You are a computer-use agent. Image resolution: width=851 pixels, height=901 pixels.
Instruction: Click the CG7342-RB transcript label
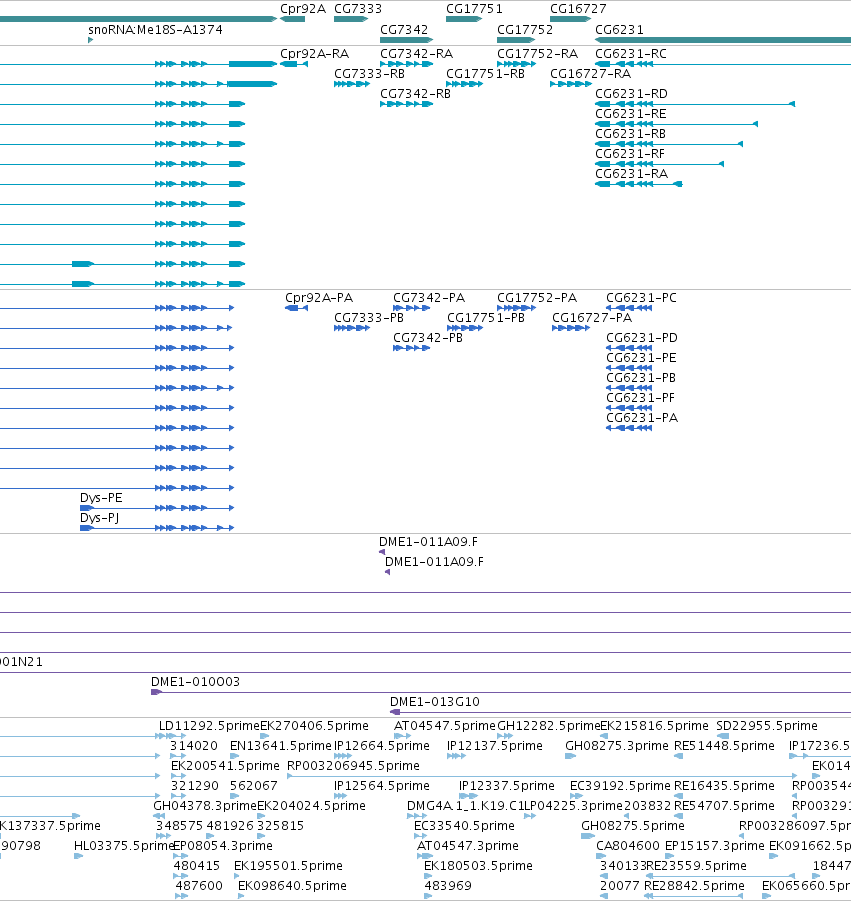[415, 94]
